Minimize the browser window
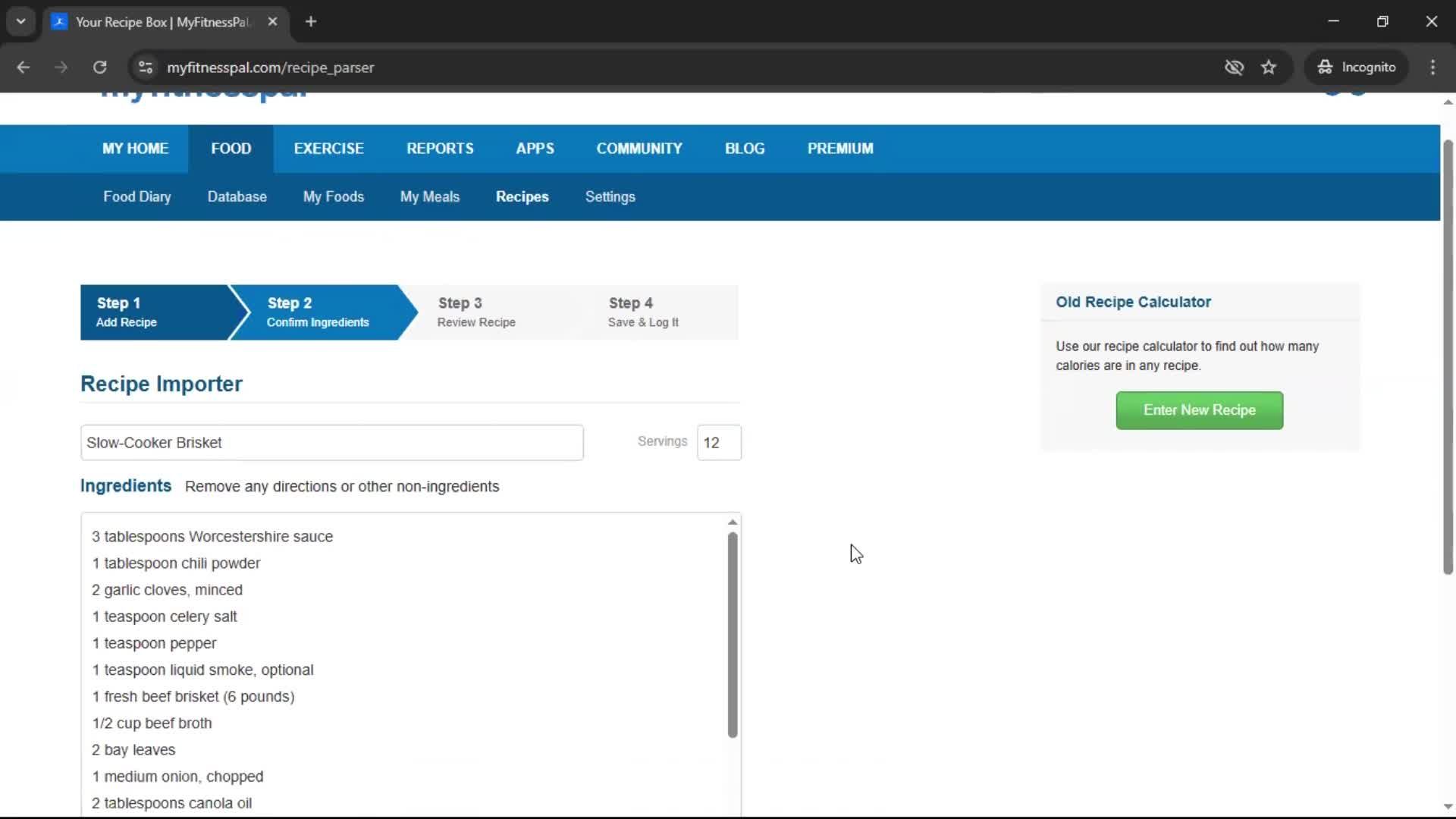The image size is (1456, 819). coord(1333,21)
